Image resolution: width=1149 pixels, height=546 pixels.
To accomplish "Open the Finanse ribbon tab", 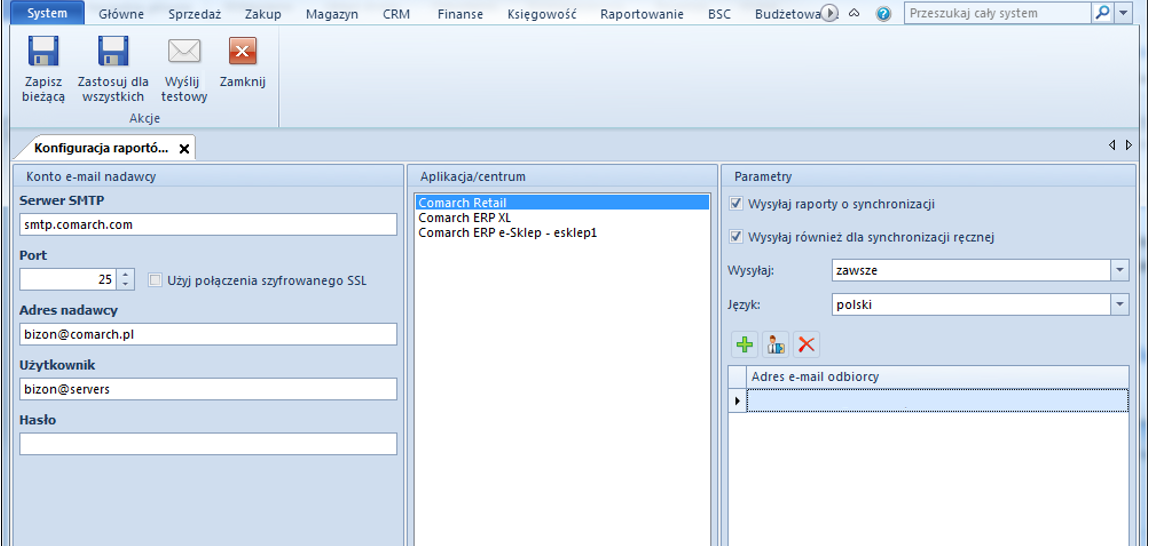I will [x=460, y=14].
